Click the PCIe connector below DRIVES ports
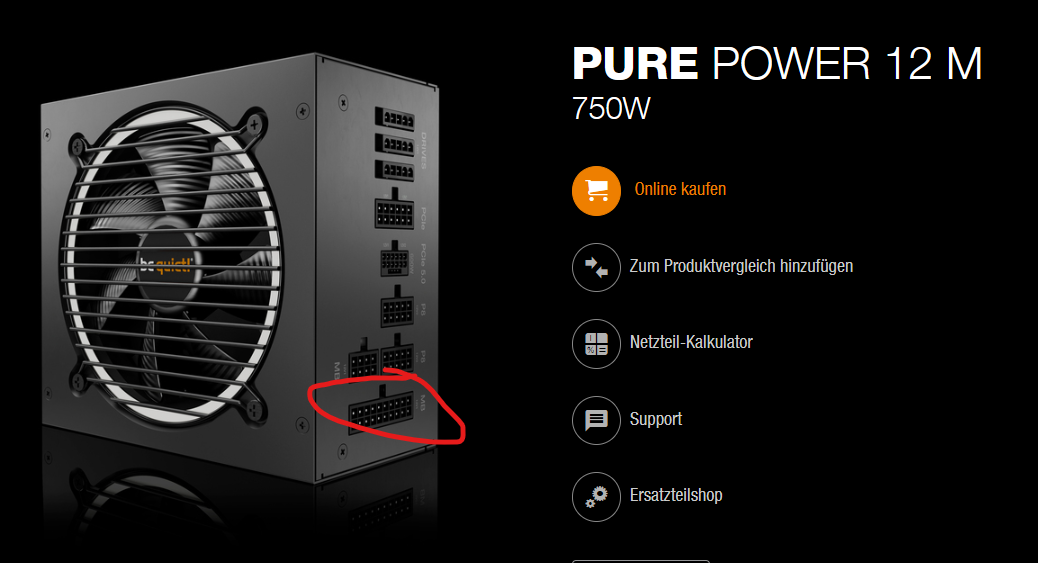The height and width of the screenshot is (563, 1038). coord(395,212)
